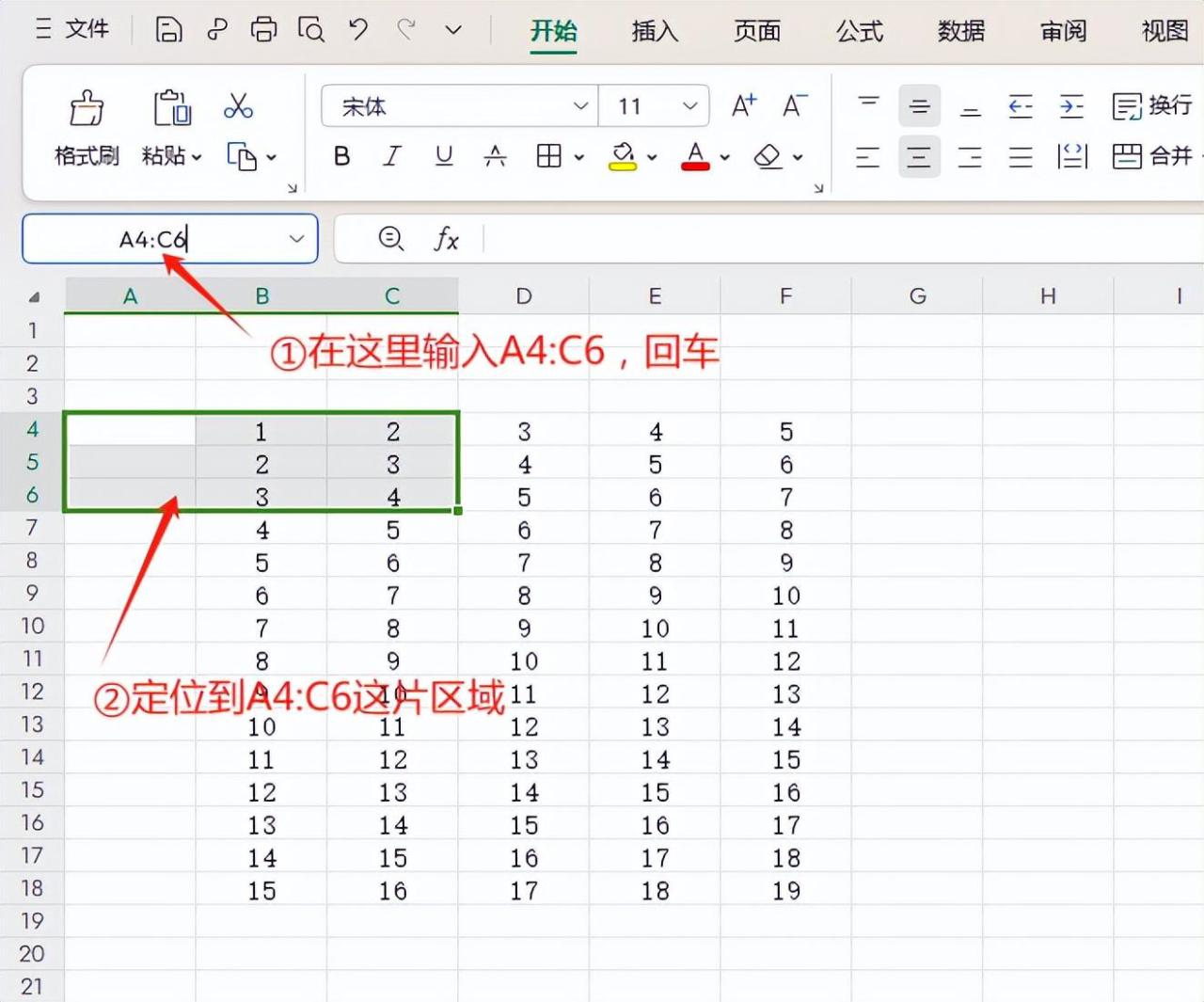
Task: Click the Redo arrow
Action: click(405, 30)
